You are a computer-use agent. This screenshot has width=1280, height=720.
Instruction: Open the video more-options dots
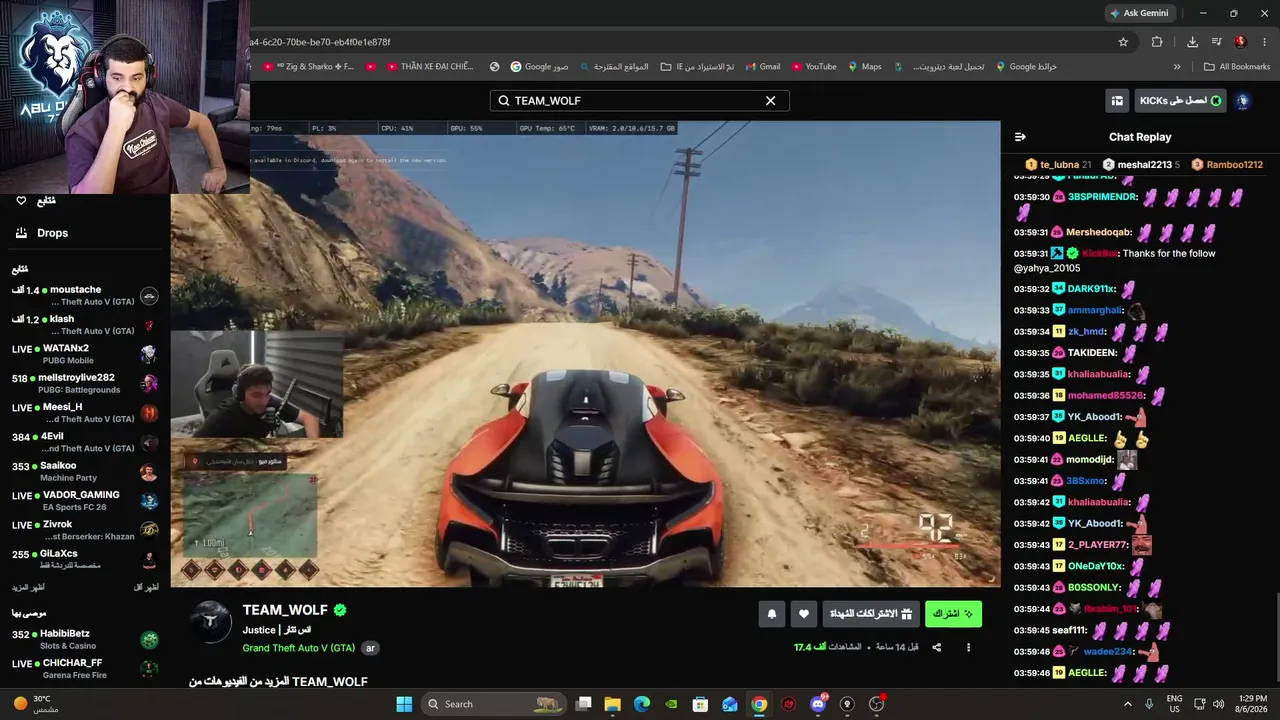coord(968,648)
